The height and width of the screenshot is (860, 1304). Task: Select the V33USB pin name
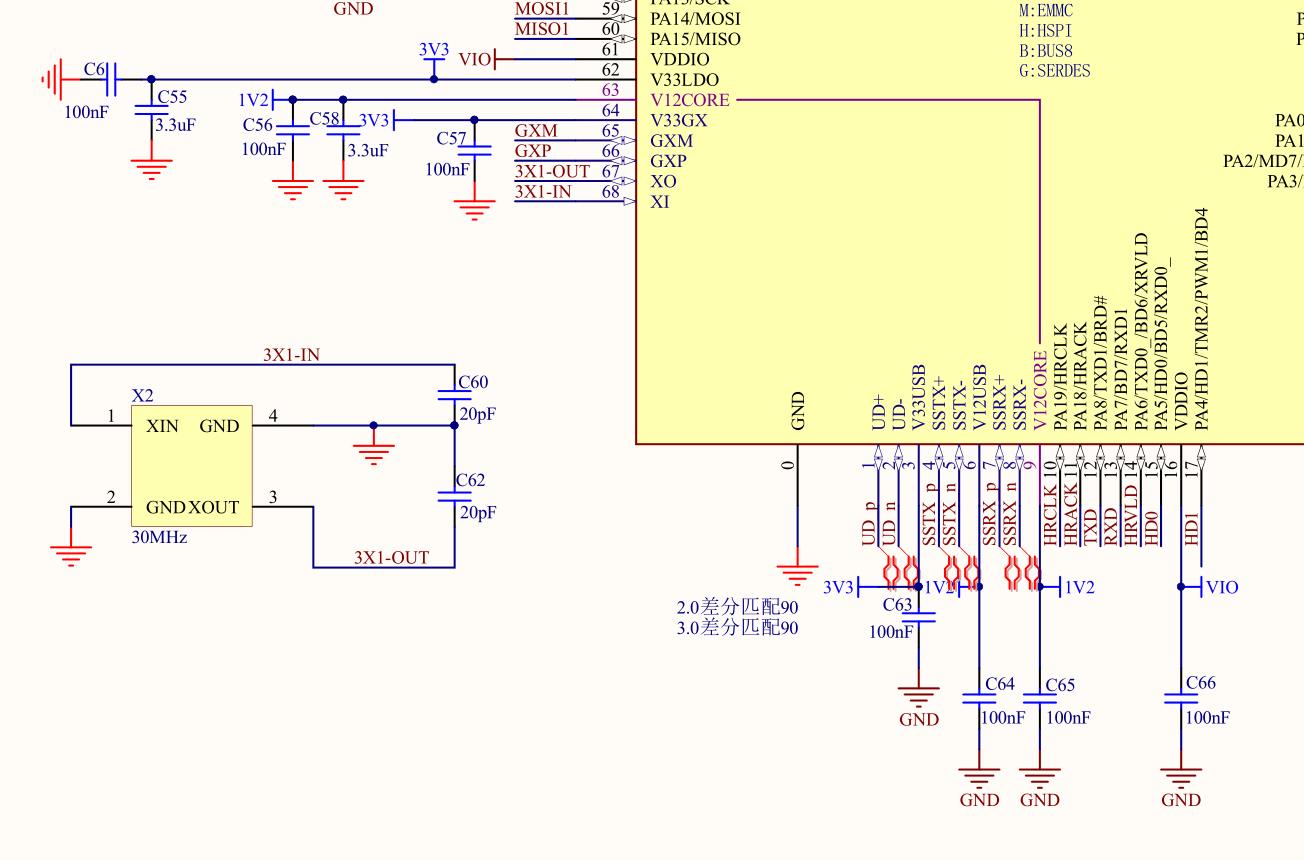[x=919, y=397]
